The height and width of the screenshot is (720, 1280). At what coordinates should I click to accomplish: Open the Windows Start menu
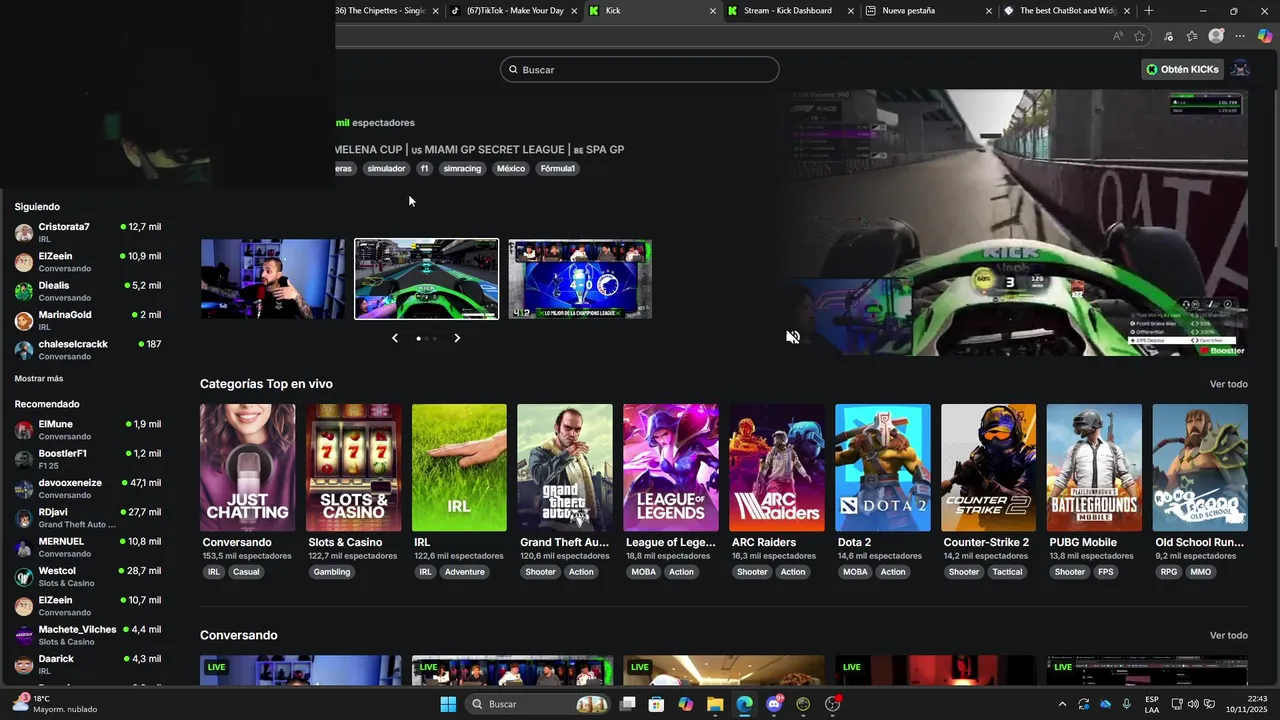tap(448, 704)
